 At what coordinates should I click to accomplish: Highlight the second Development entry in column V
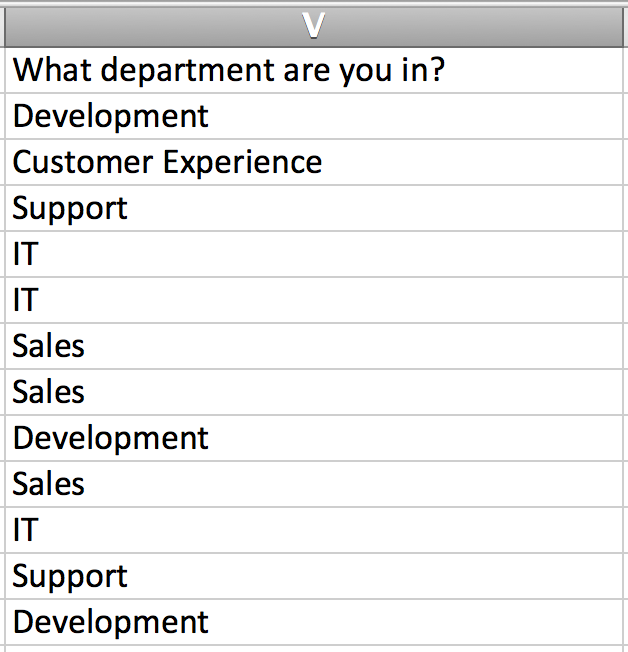click(111, 439)
